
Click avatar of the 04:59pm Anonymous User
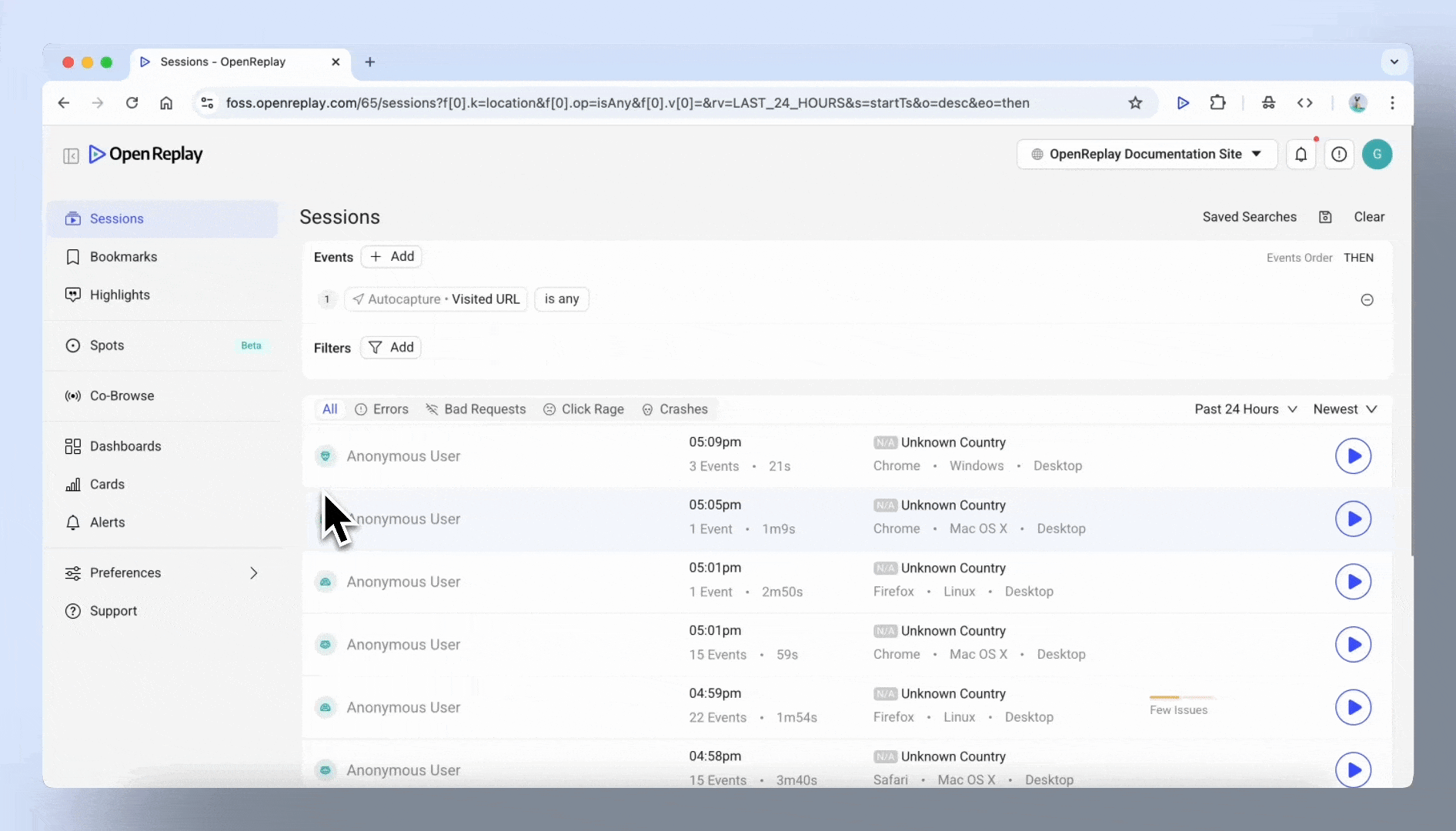(326, 707)
